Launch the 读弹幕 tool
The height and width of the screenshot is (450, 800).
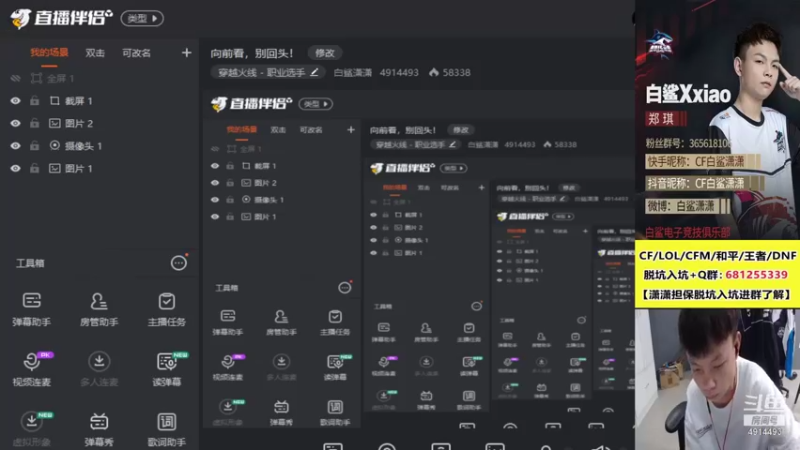pos(166,368)
